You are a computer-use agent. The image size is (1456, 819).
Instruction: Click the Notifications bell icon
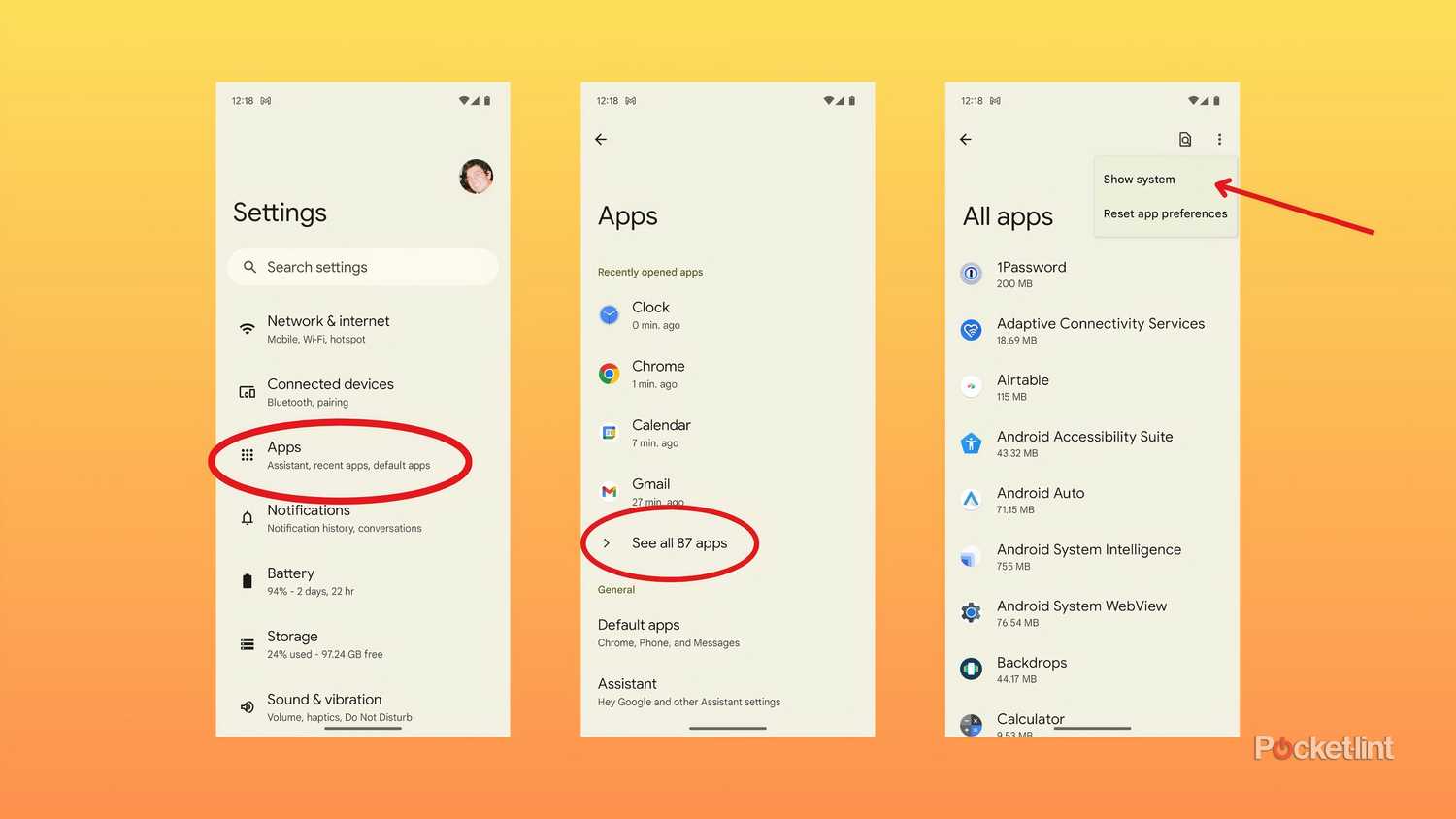(248, 518)
